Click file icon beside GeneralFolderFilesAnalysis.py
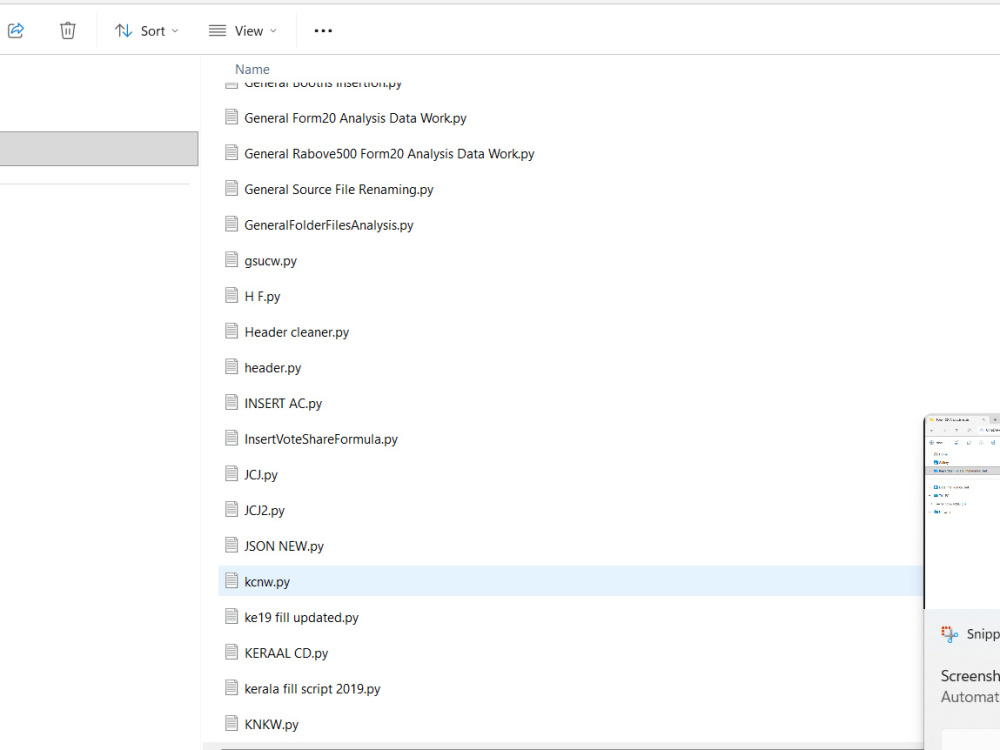 coord(232,224)
